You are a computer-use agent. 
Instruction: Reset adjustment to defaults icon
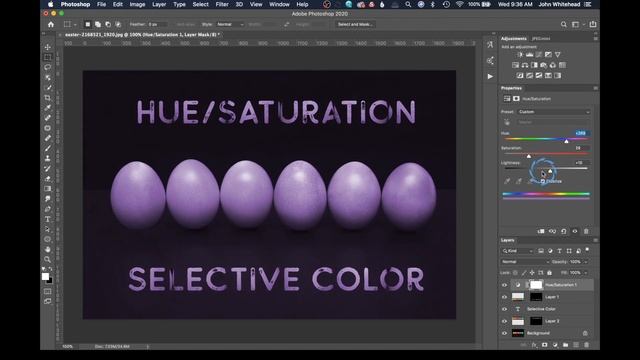tap(564, 231)
